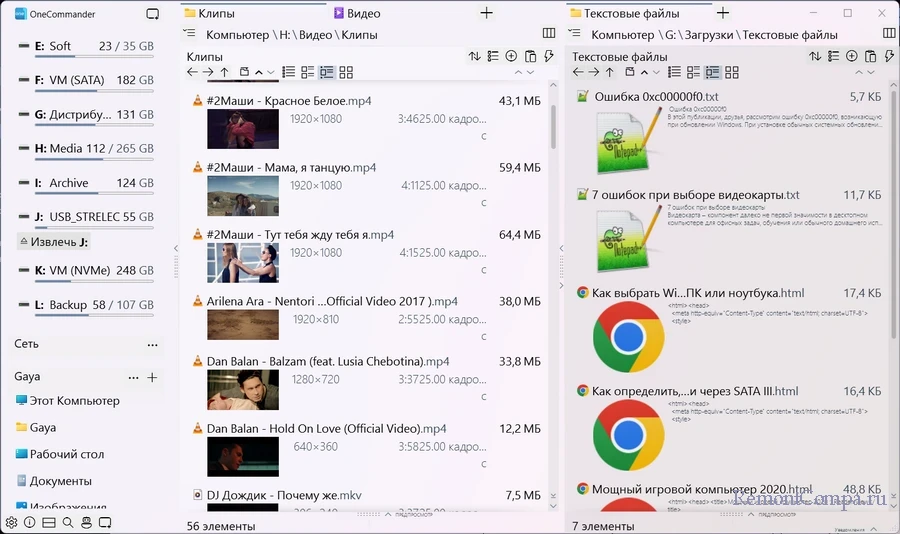Open three-dots menu next to Gaya header

click(133, 378)
